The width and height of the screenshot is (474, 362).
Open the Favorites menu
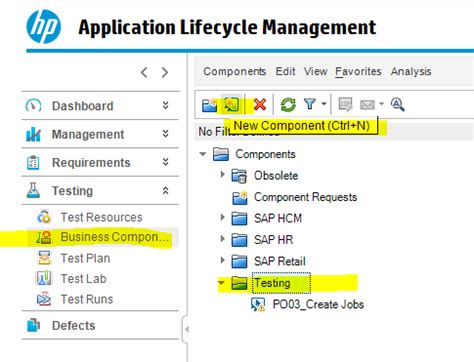(358, 71)
